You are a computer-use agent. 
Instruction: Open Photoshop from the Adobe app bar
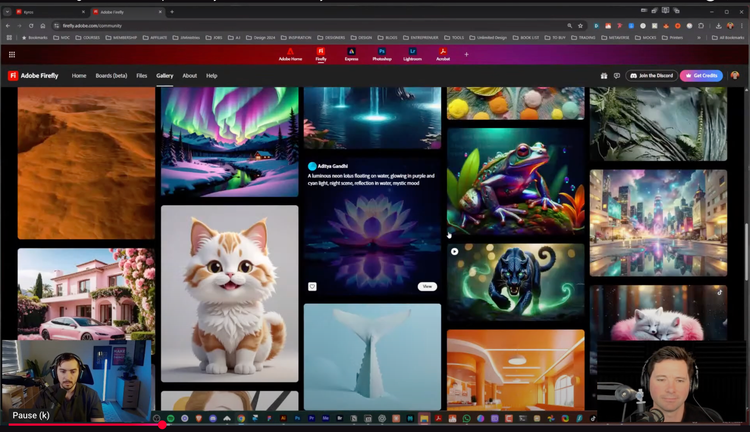click(x=381, y=53)
